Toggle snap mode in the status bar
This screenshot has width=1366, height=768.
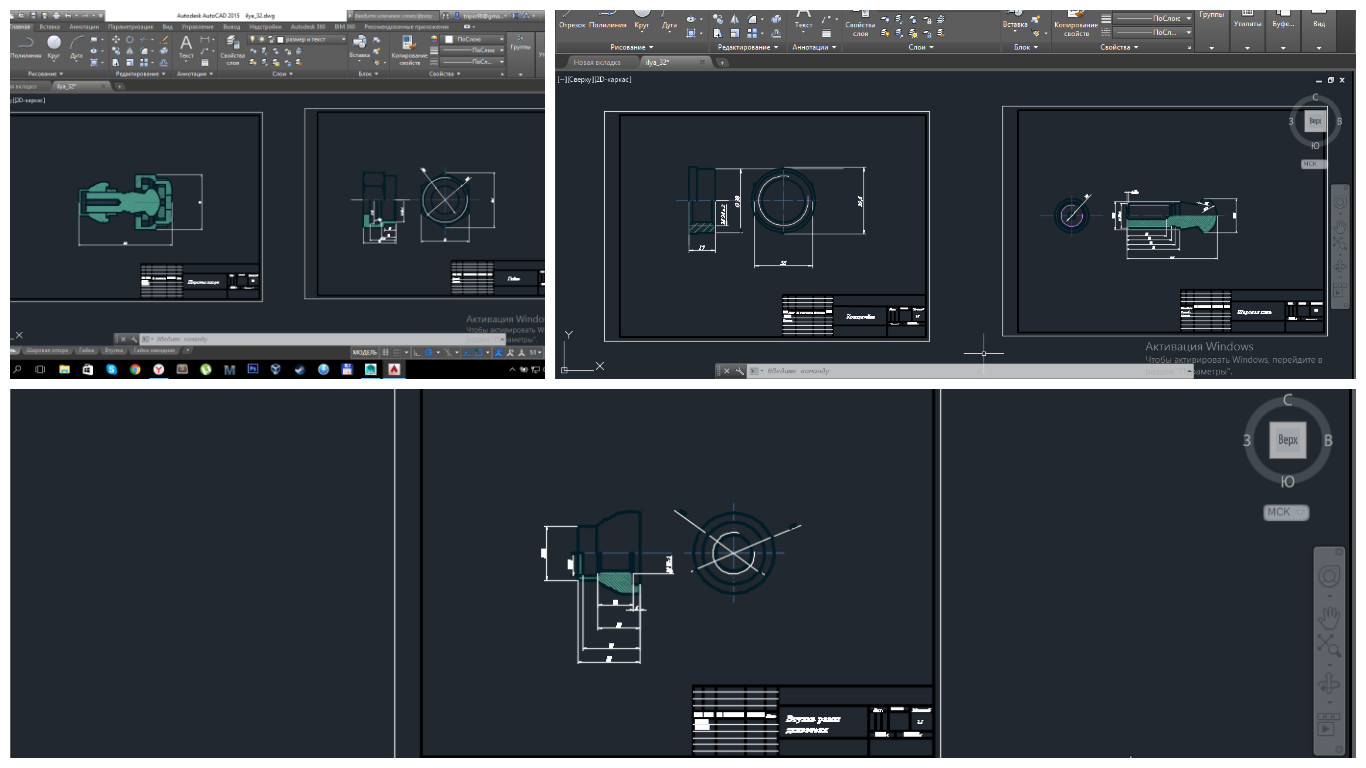pos(397,352)
